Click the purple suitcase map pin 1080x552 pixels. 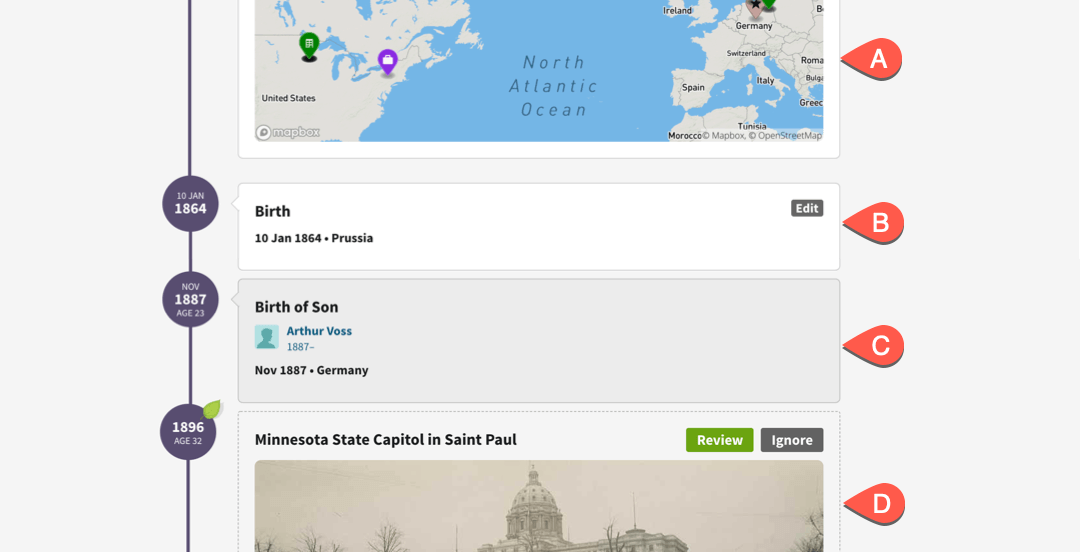[x=387, y=61]
